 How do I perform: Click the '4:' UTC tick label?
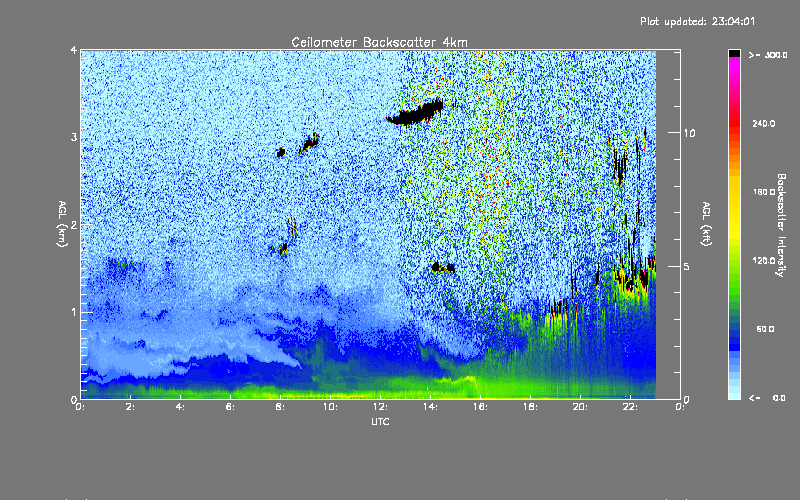point(181,407)
